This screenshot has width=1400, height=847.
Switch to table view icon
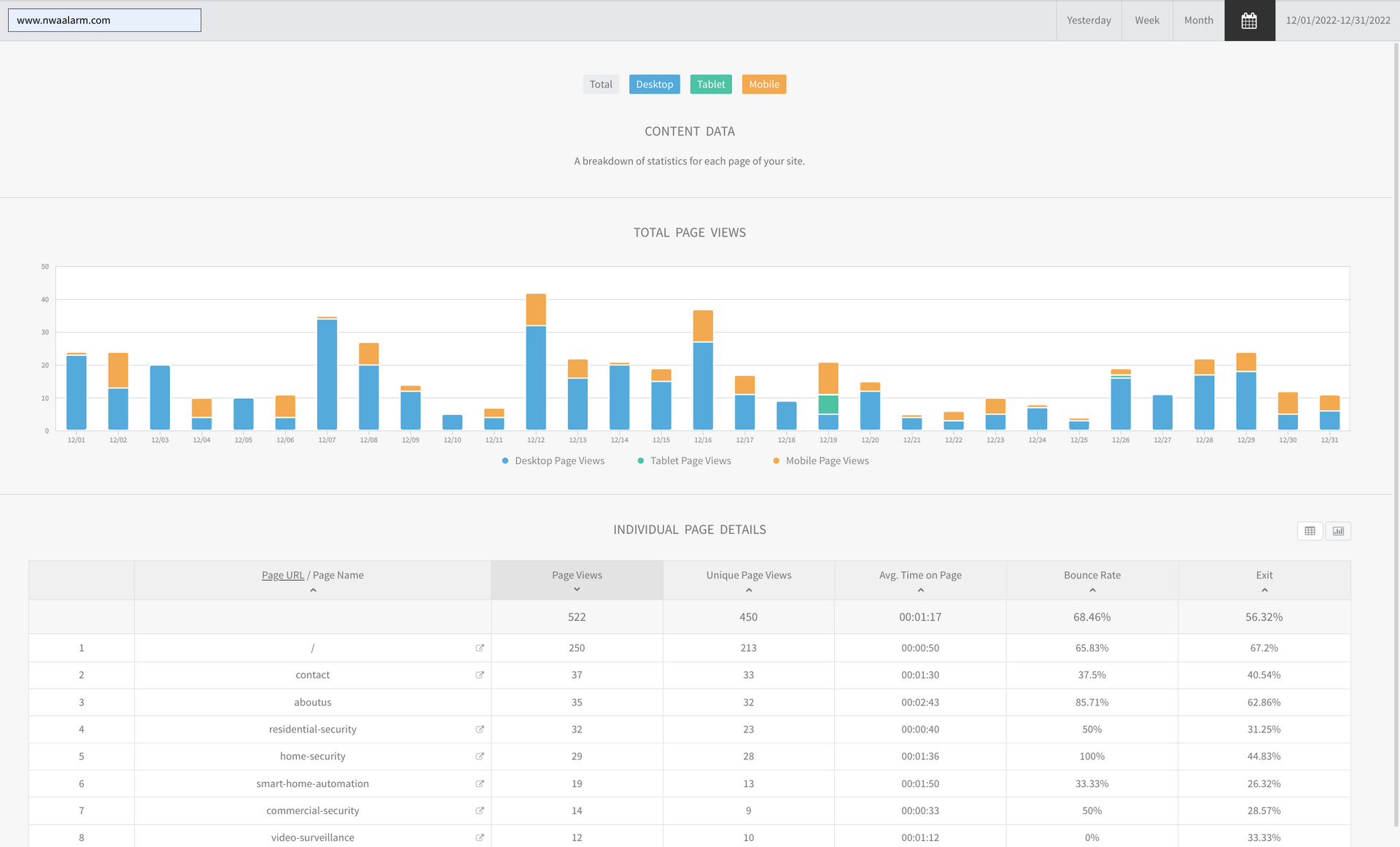[1310, 531]
